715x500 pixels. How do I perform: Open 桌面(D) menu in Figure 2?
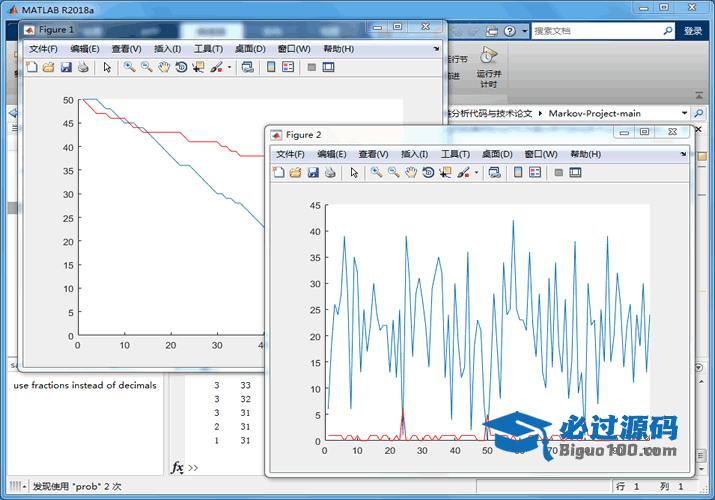(497, 154)
